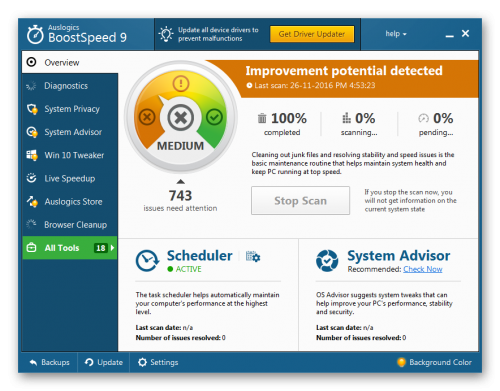
Task: Click the Update button label
Action: [x=110, y=362]
